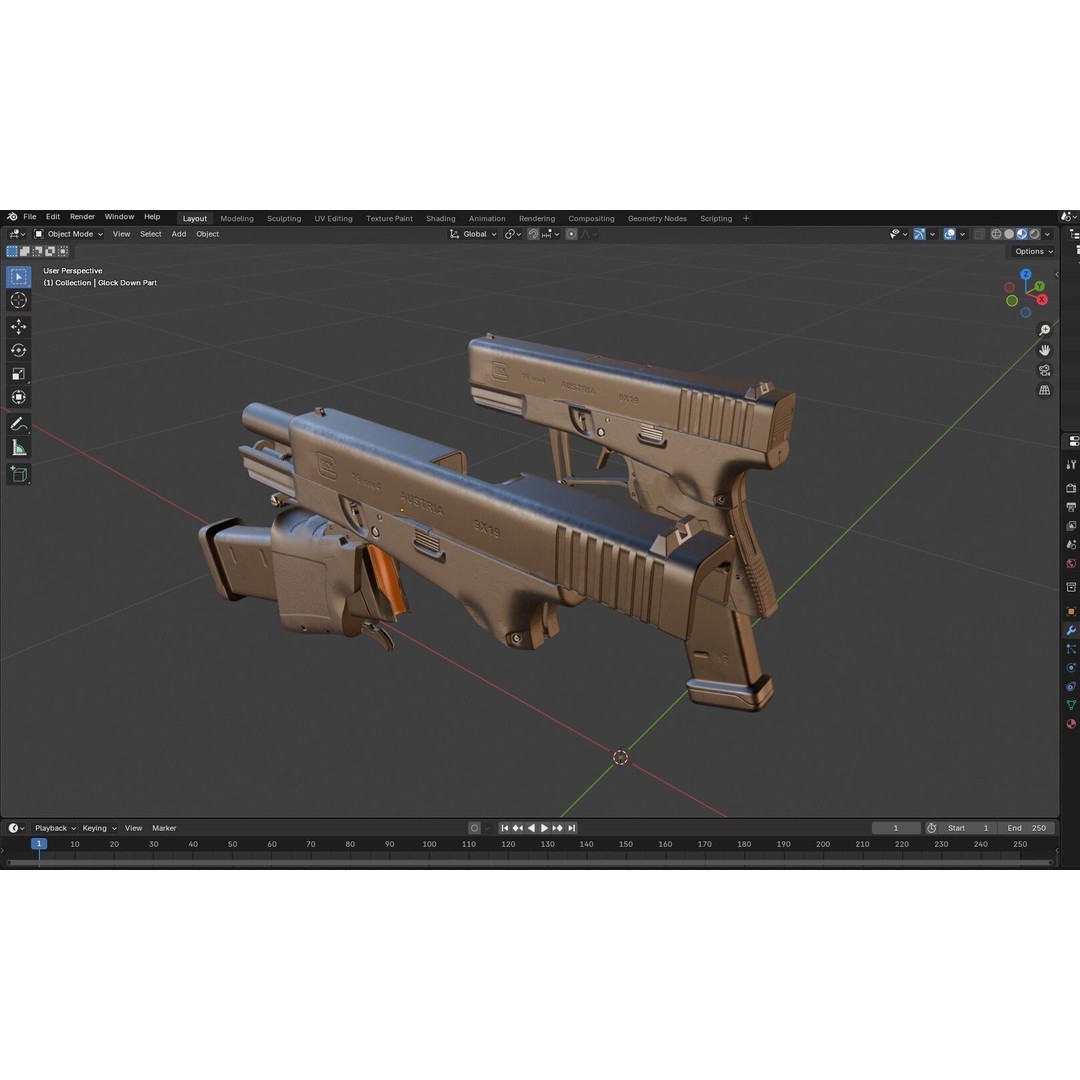
Task: Open the Physics properties icon
Action: click(x=1071, y=667)
